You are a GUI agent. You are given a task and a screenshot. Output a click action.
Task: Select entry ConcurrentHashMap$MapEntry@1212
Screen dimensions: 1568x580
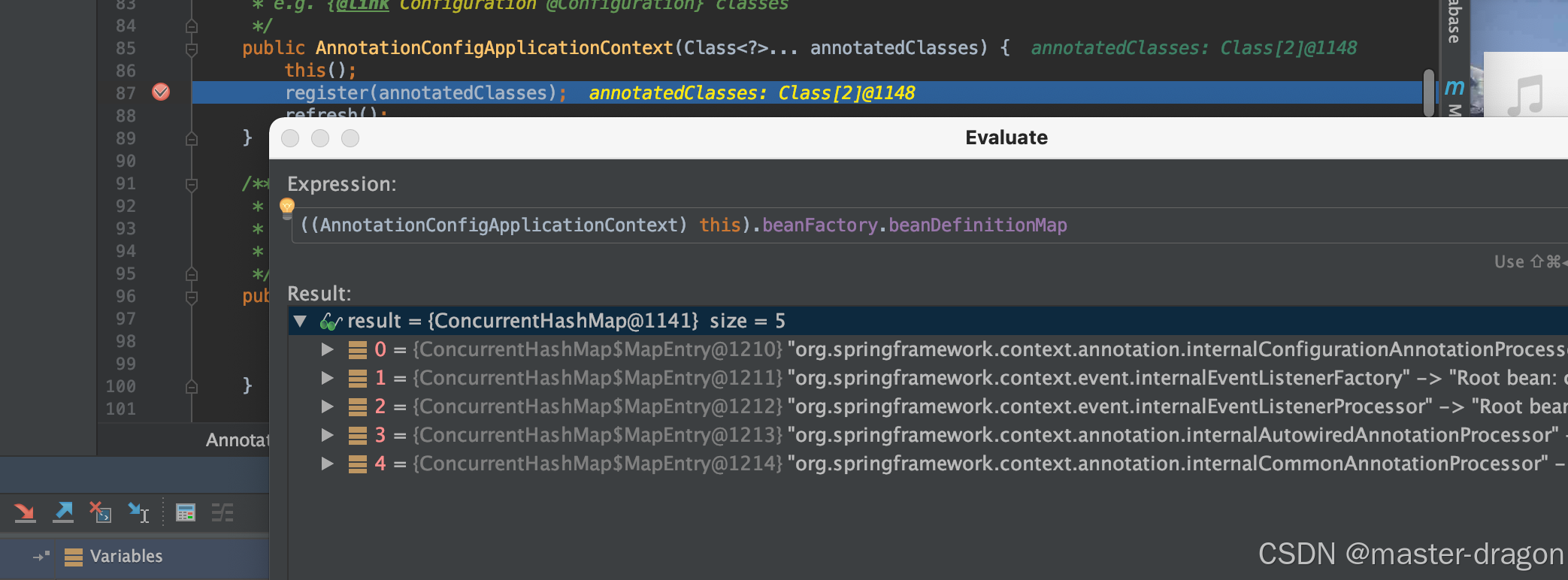click(x=928, y=406)
